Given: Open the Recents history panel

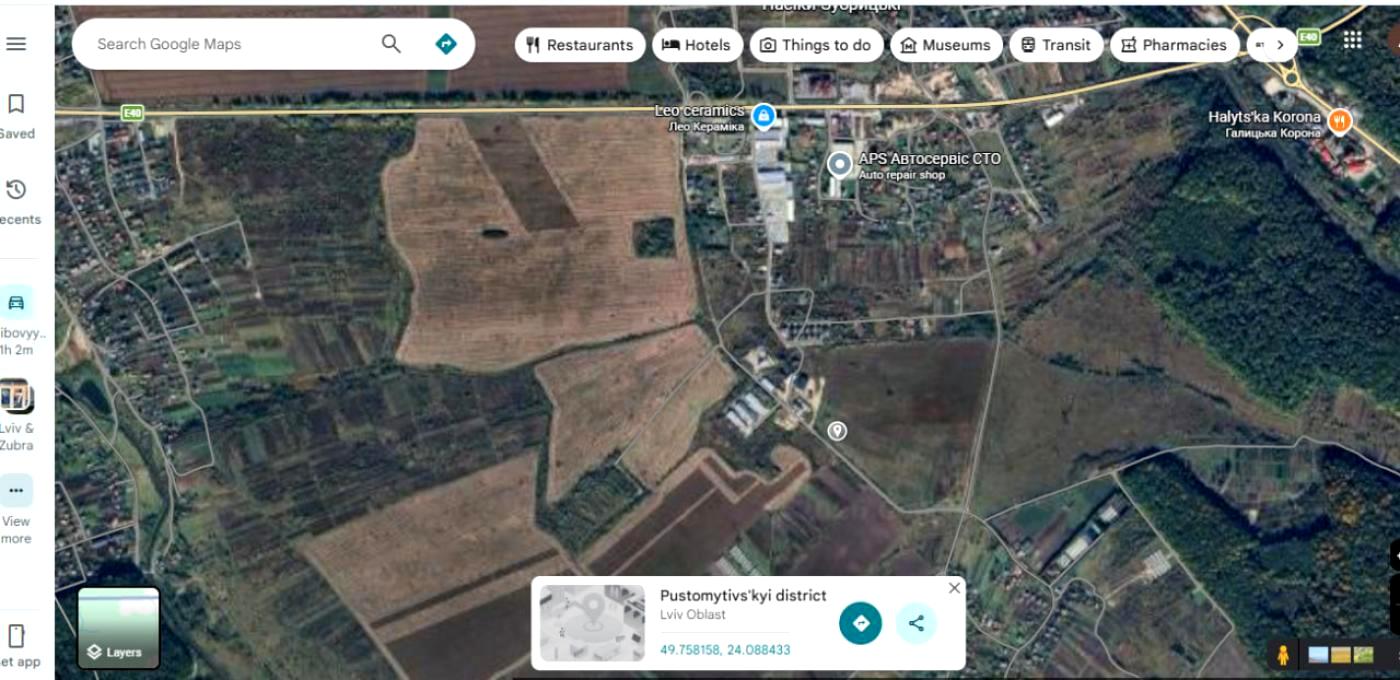Looking at the screenshot, I should (16, 202).
